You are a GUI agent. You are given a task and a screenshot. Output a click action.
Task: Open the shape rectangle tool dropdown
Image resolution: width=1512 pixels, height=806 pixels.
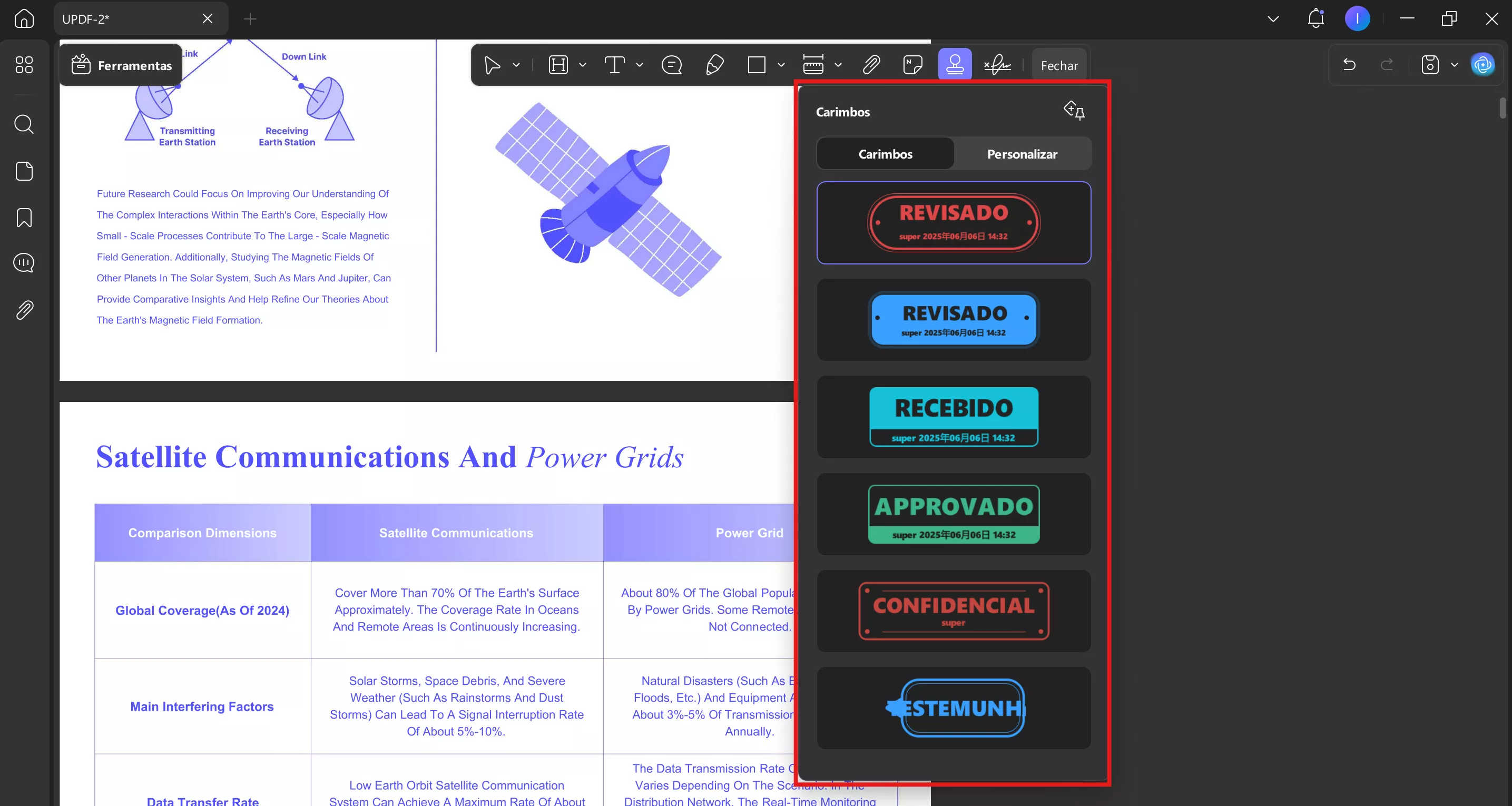(x=781, y=65)
